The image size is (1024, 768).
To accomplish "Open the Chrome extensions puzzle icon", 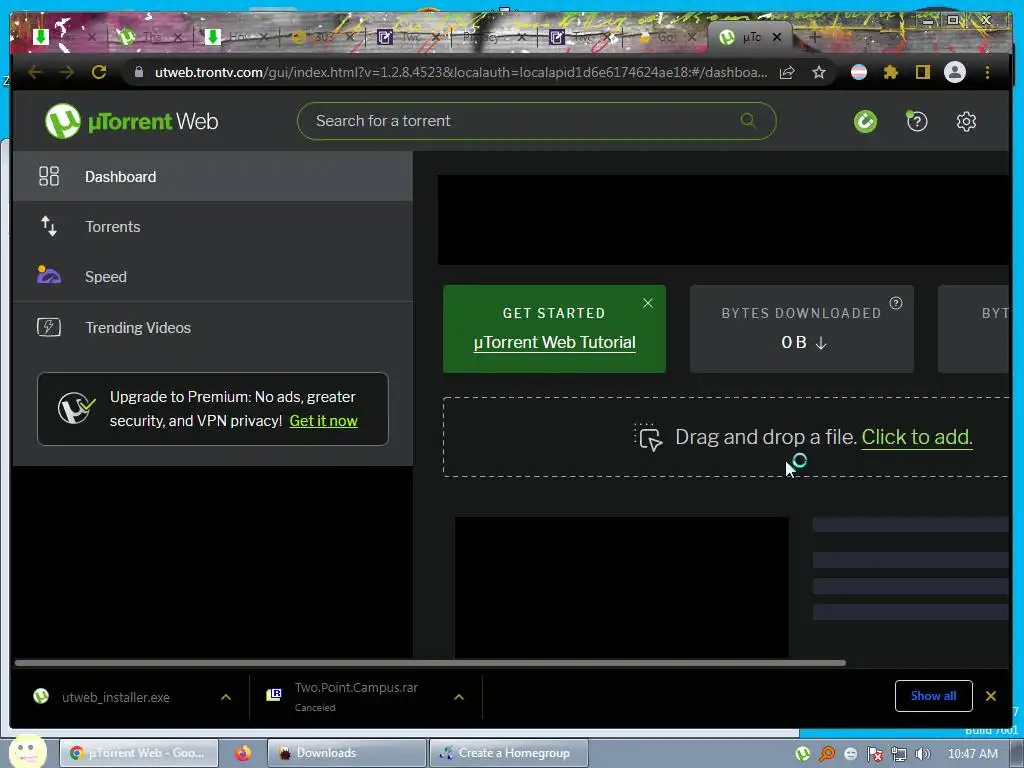I will pyautogui.click(x=891, y=72).
